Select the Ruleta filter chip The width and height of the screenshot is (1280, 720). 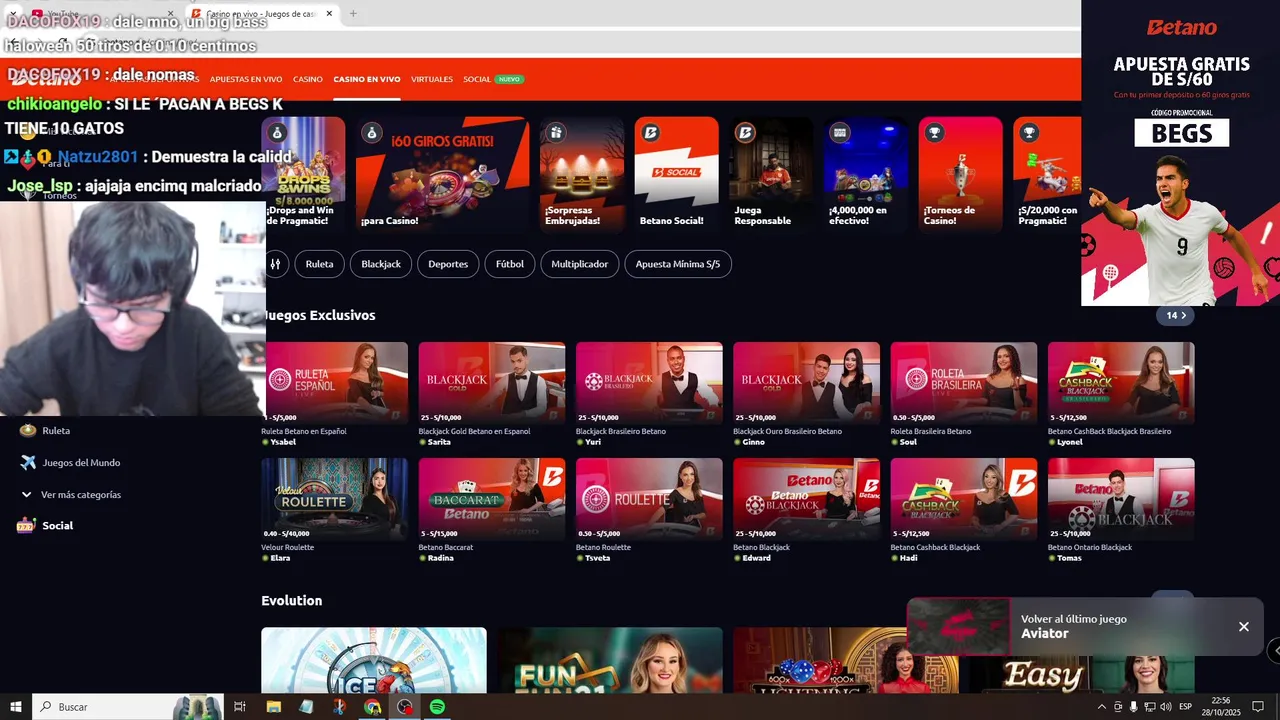tap(320, 264)
